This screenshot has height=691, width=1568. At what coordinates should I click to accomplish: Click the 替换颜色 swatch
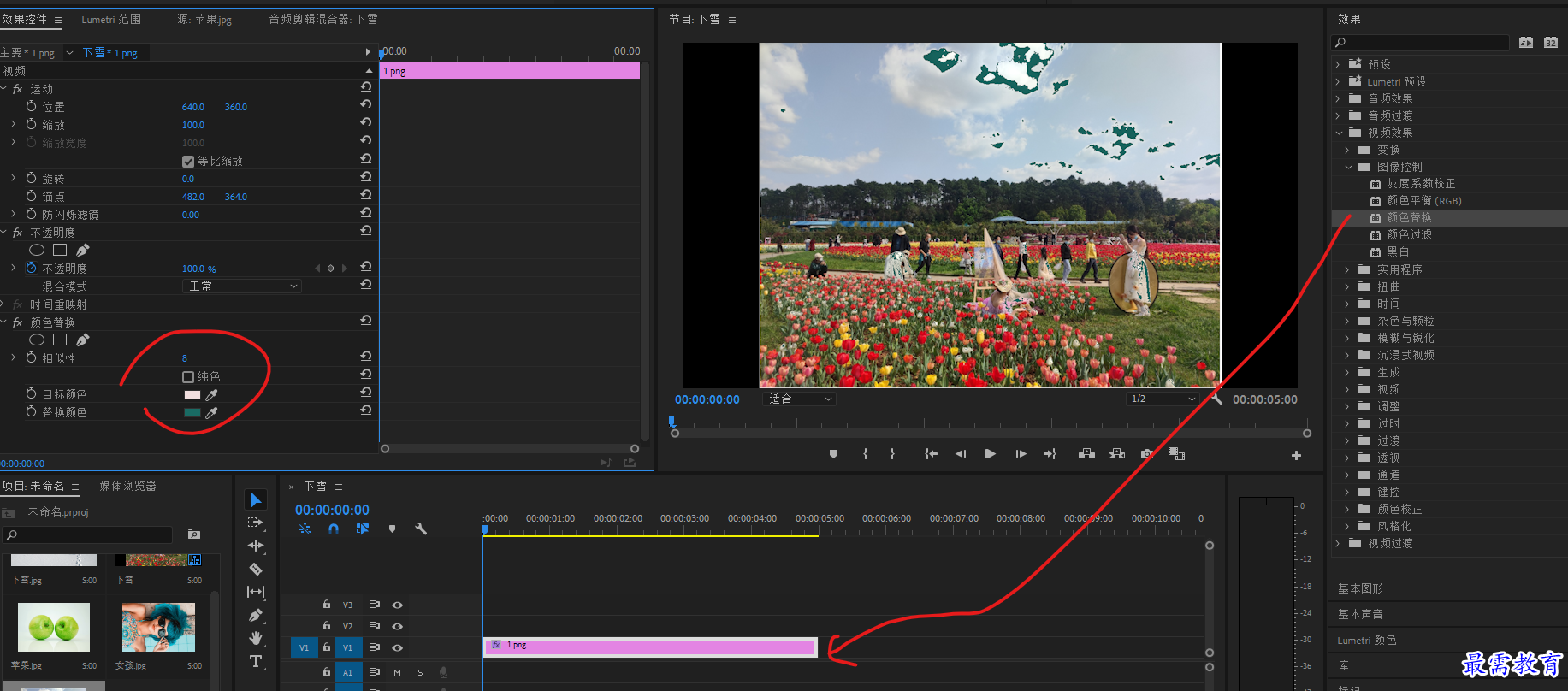[x=192, y=412]
